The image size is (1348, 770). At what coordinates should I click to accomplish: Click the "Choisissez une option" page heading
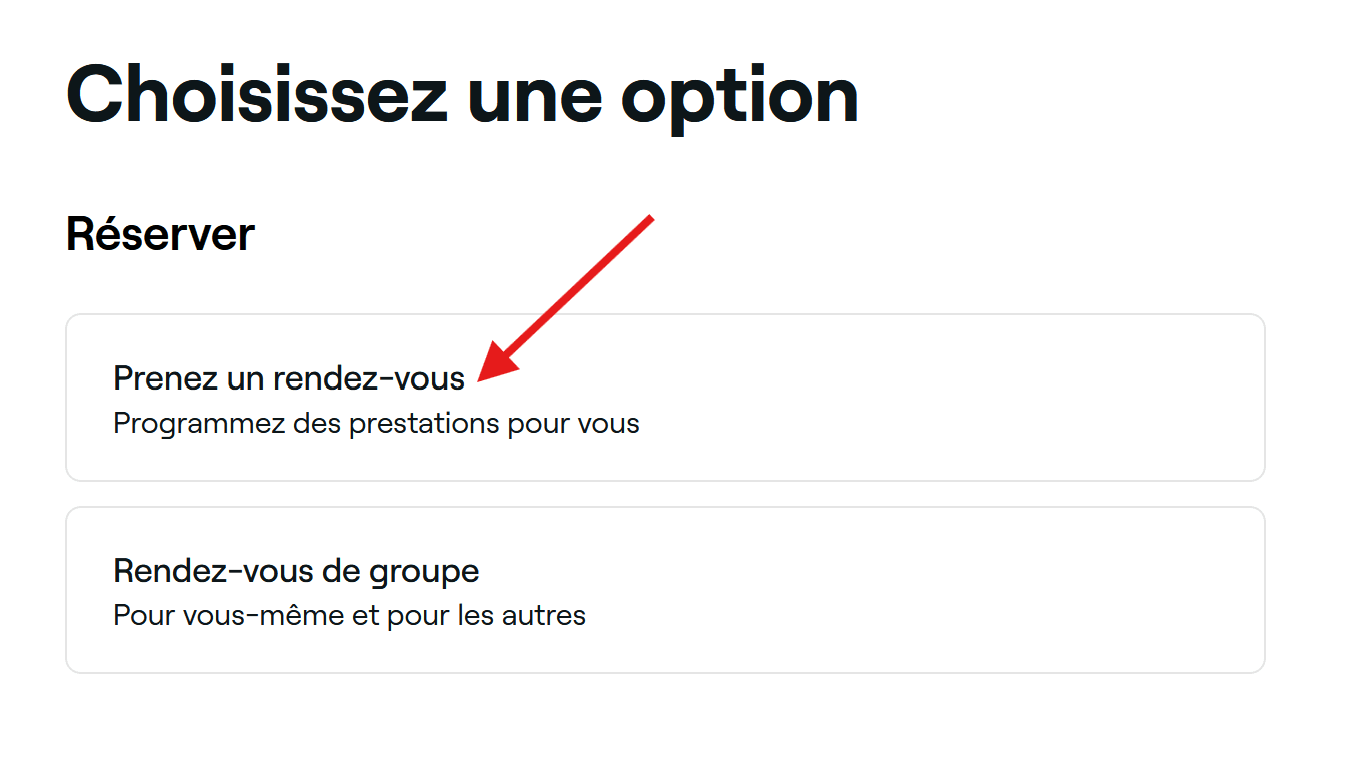pyautogui.click(x=462, y=95)
